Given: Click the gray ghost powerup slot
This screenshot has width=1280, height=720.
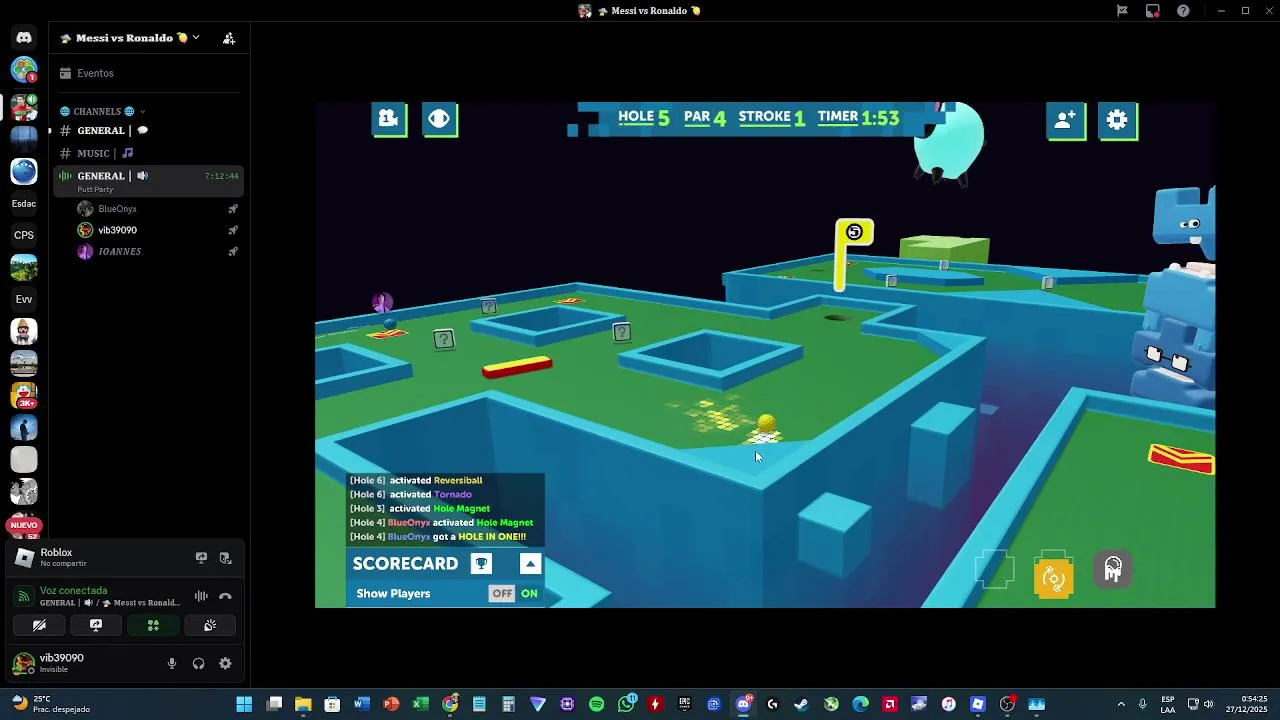Looking at the screenshot, I should (1113, 569).
